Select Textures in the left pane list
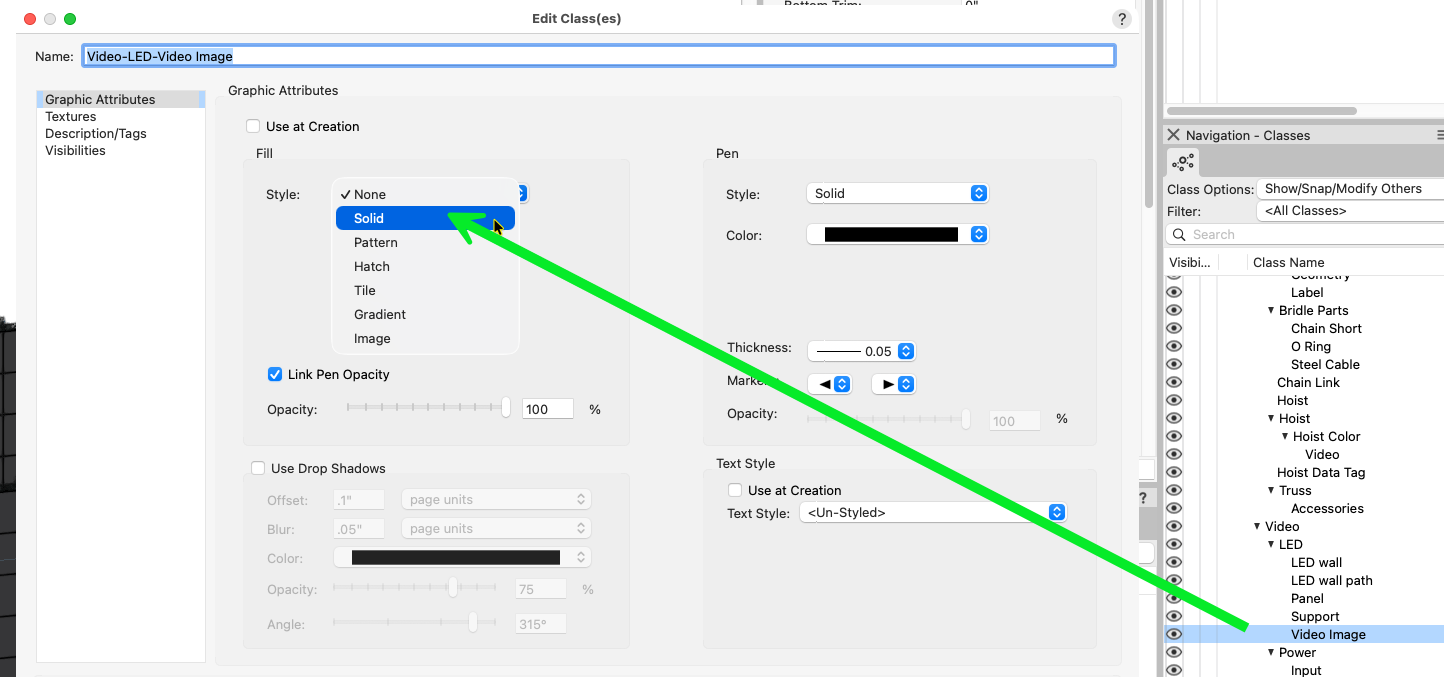Viewport: 1444px width, 677px height. click(x=71, y=117)
